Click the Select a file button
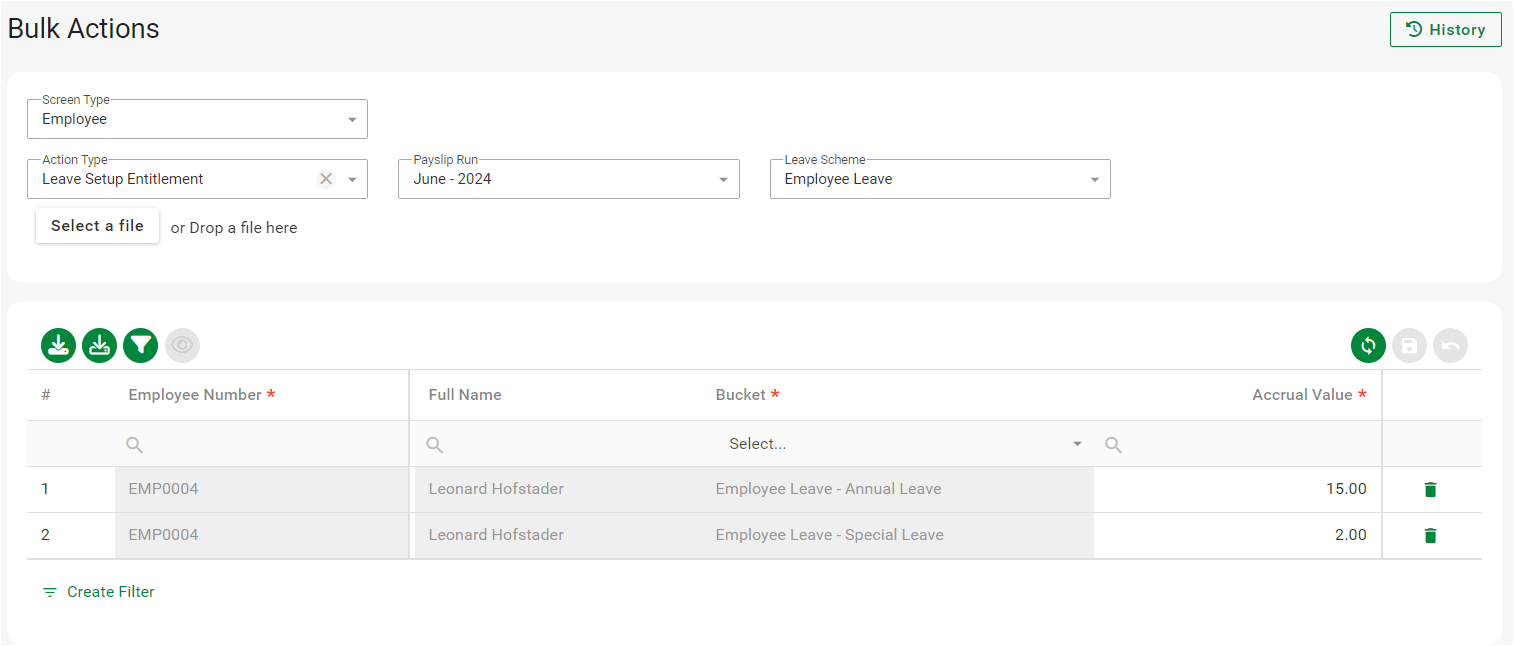This screenshot has width=1514, height=646. click(97, 226)
